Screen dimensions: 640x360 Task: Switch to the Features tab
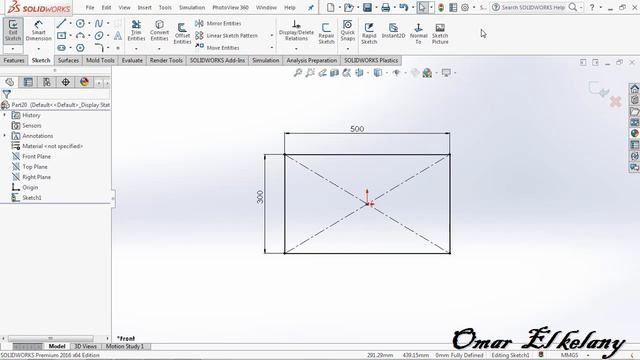tap(14, 60)
